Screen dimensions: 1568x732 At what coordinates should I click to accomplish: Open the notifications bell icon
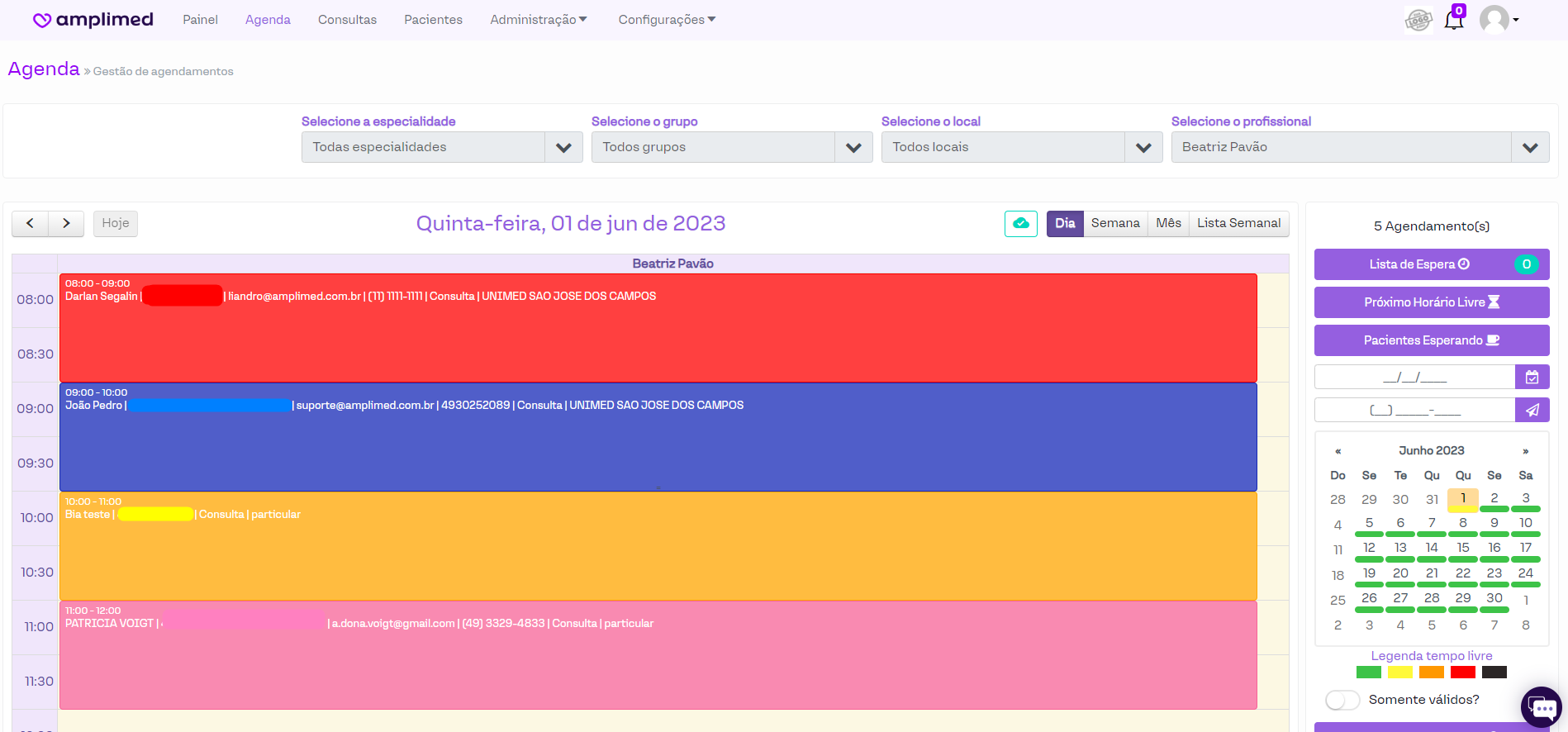pyautogui.click(x=1453, y=20)
